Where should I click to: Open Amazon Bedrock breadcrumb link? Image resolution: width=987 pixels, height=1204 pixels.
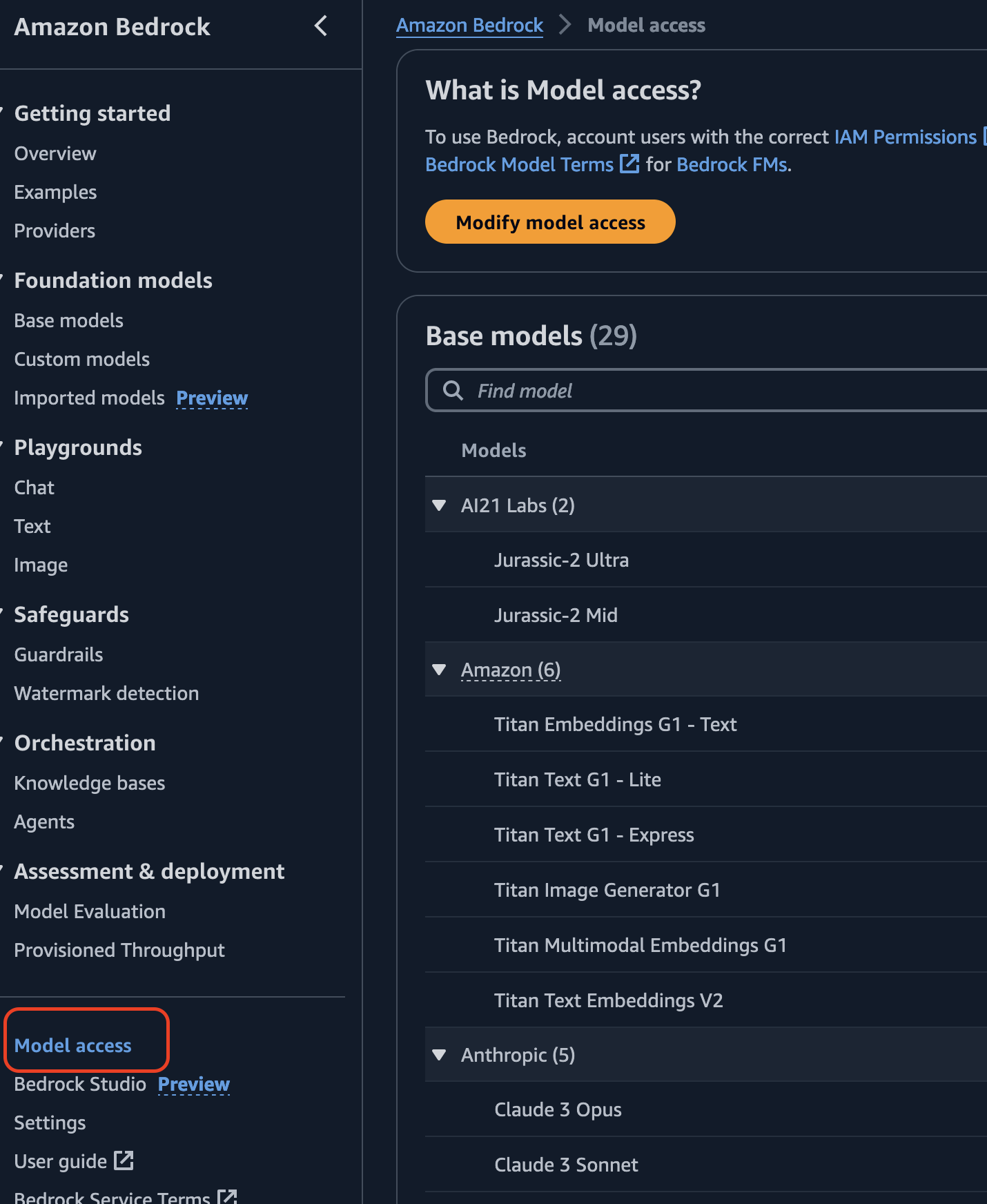469,26
